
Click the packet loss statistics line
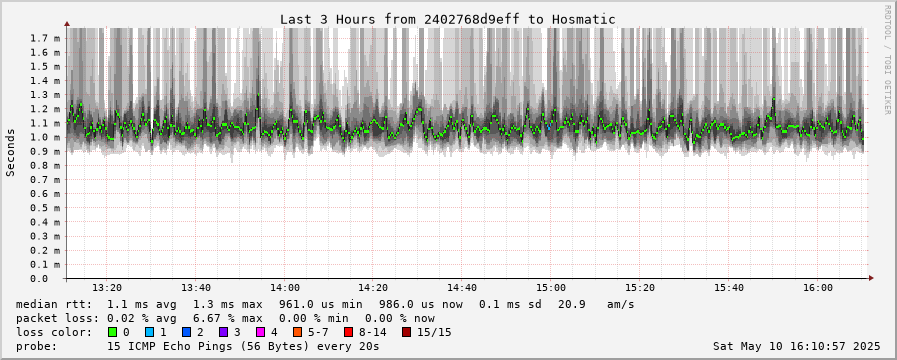(225, 318)
